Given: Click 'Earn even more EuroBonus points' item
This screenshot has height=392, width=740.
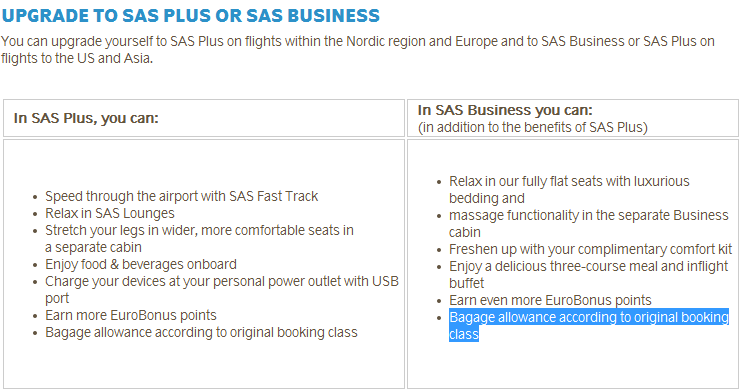Looking at the screenshot, I should point(550,300).
